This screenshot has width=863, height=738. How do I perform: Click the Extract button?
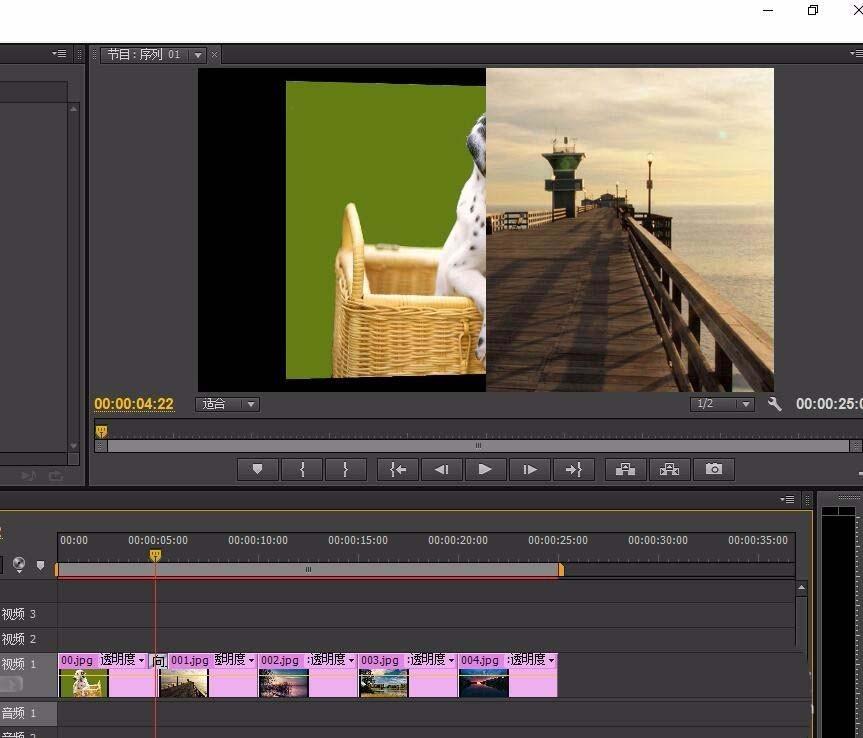669,469
